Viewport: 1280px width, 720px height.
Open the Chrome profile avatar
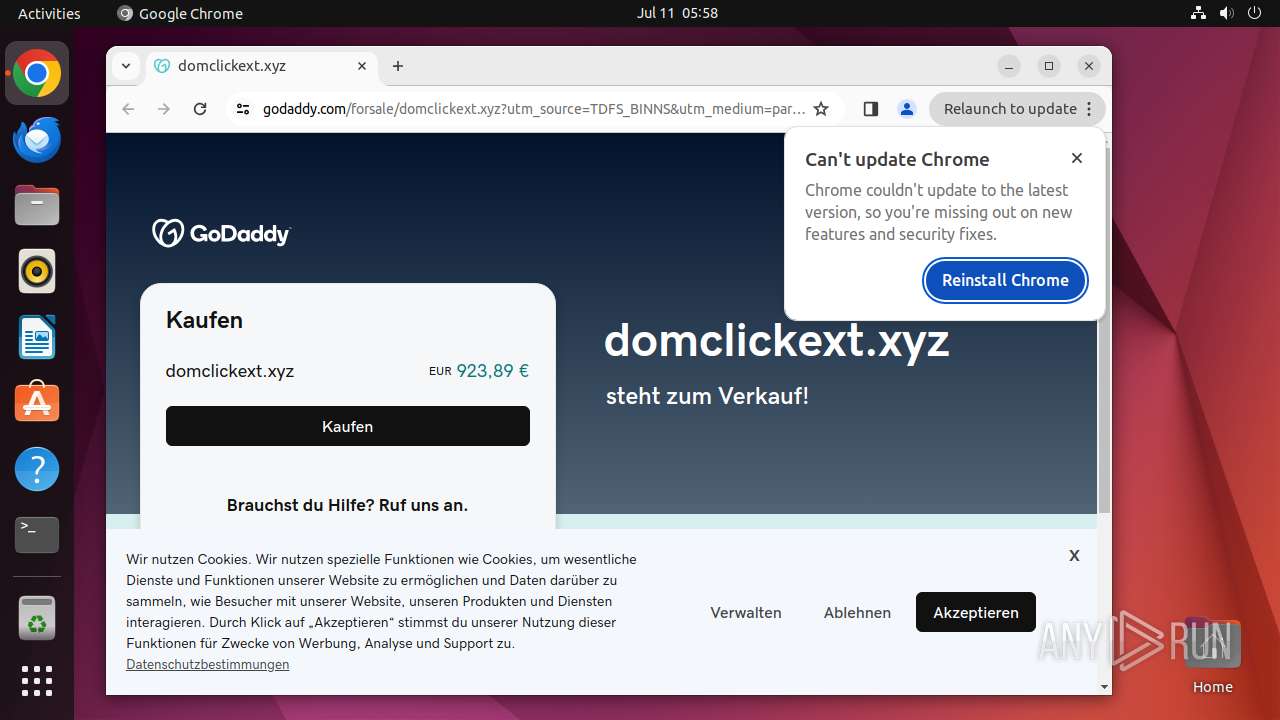pos(907,109)
